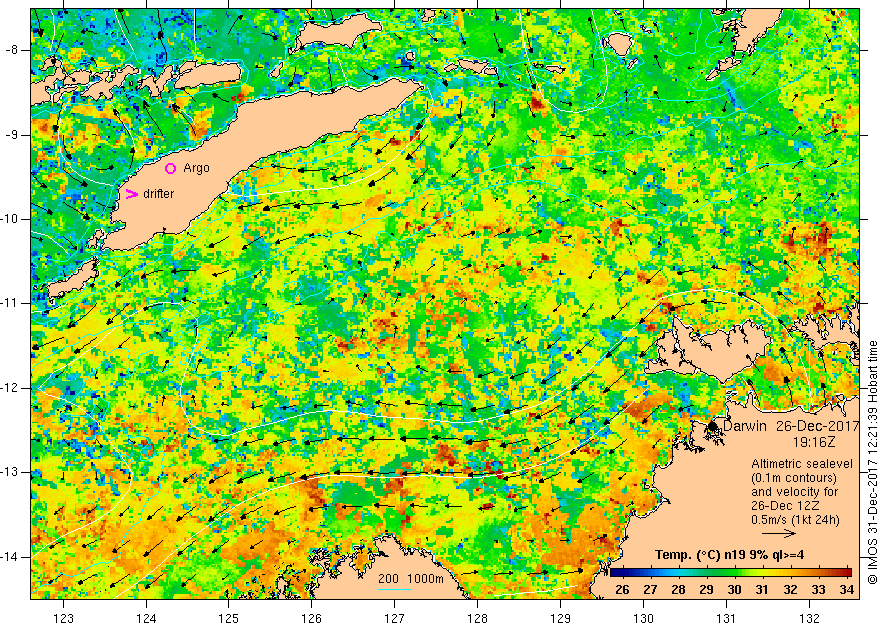
Task: Click colorbar value '34'
Action: [846, 590]
